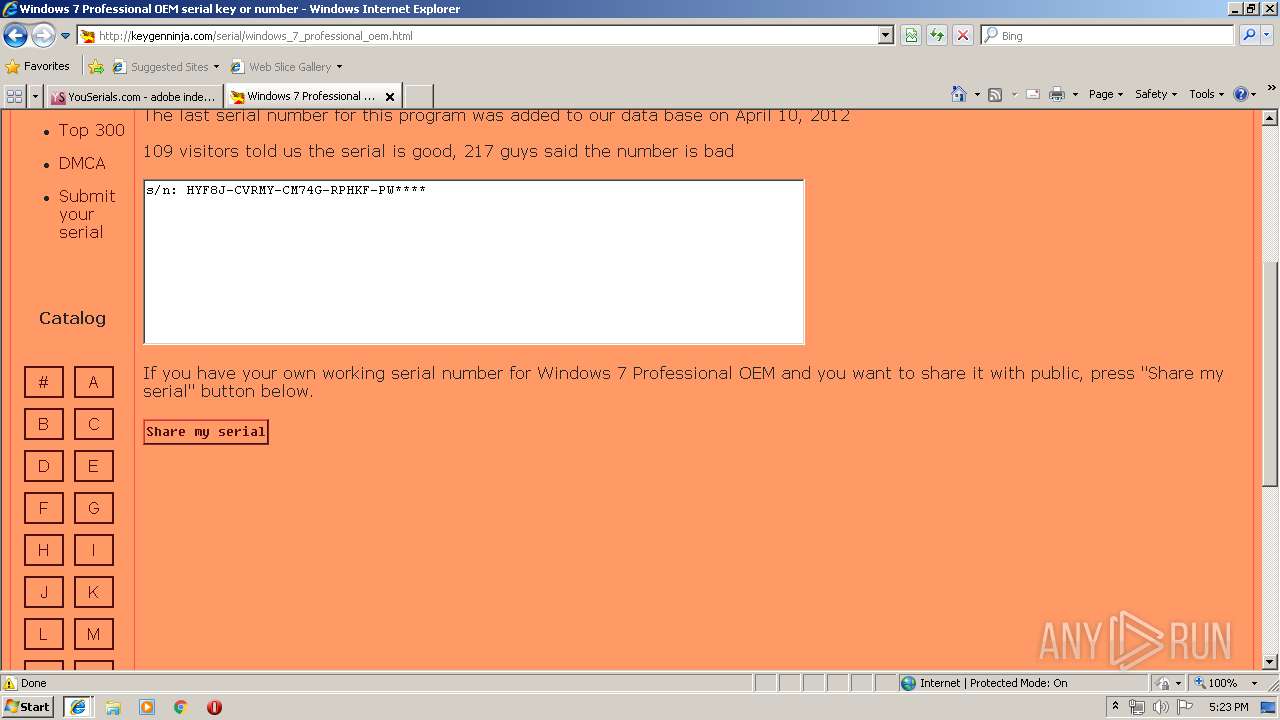Close the Windows 7 Professional tab
Image resolution: width=1280 pixels, height=720 pixels.
tap(390, 97)
